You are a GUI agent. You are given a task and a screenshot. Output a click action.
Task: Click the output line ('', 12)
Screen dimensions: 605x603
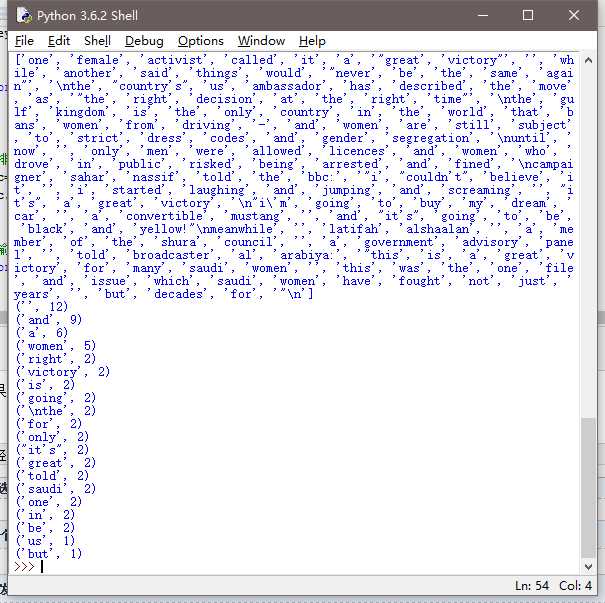pyautogui.click(x=42, y=307)
